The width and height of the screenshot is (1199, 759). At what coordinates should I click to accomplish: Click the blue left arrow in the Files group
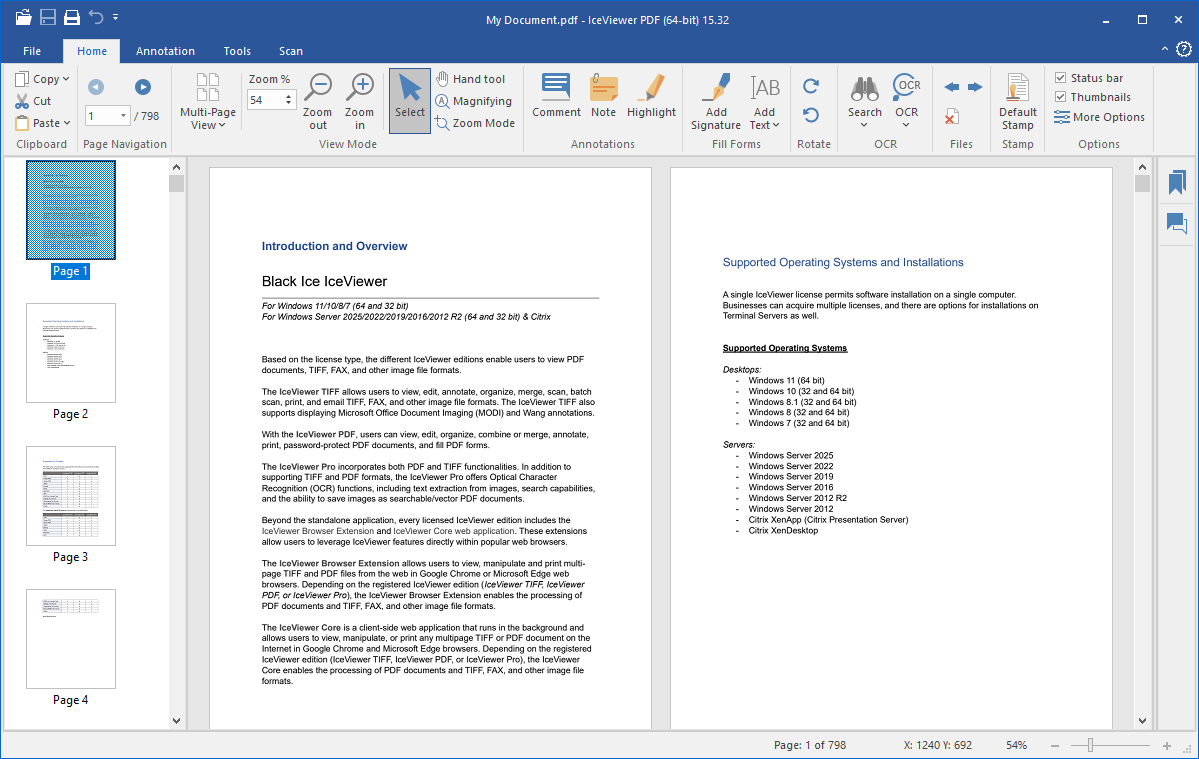point(952,87)
